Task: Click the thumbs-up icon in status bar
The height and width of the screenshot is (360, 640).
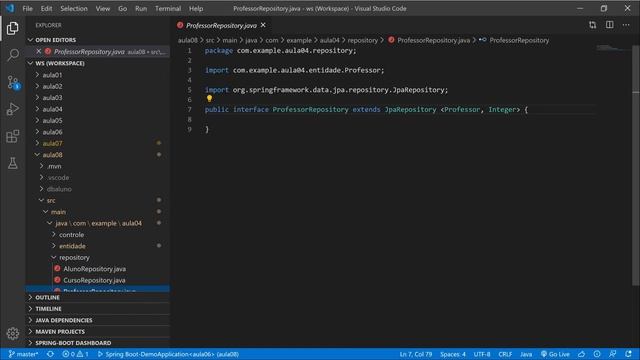Action: (x=582, y=354)
